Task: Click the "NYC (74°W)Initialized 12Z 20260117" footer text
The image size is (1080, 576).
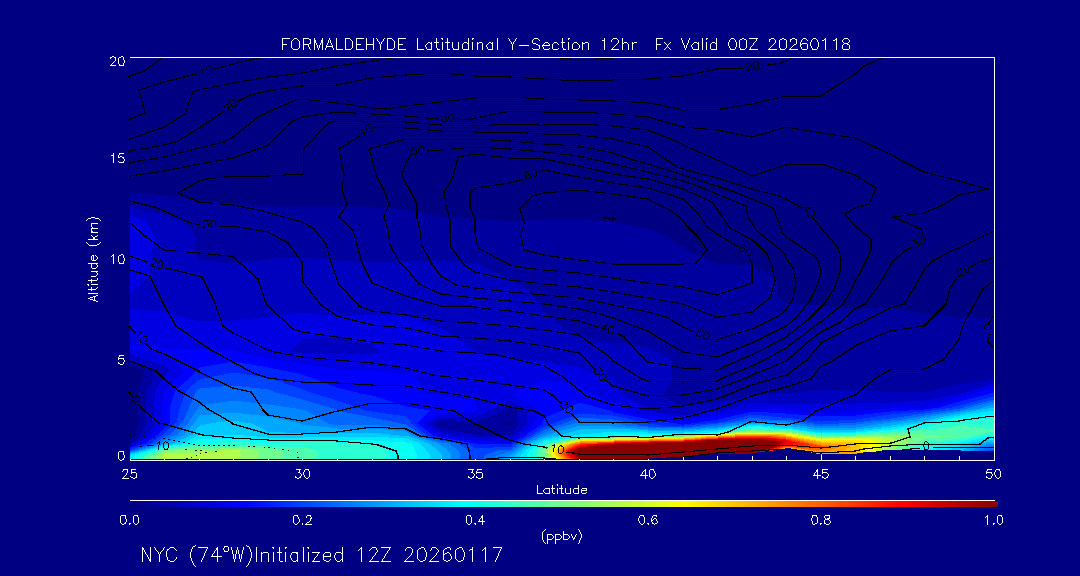Action: coord(321,555)
